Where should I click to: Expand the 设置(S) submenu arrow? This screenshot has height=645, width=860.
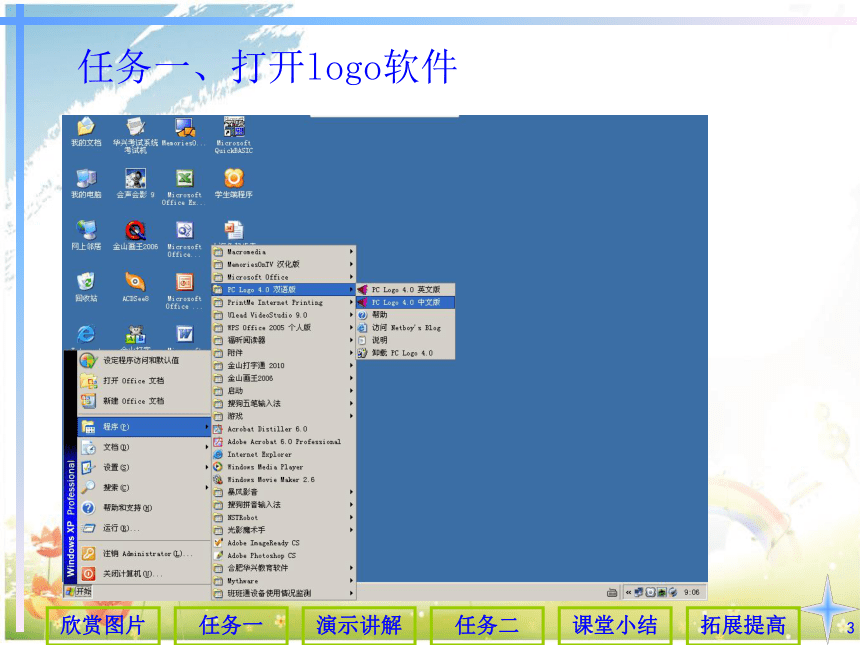(207, 467)
